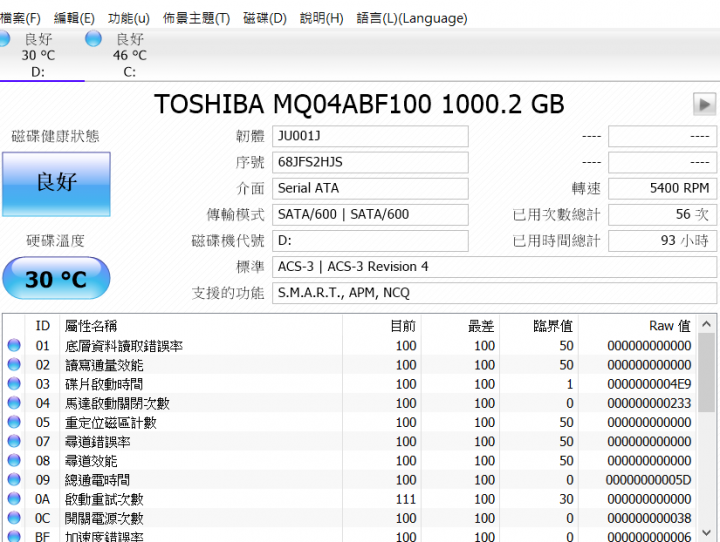720x542 pixels.
Task: Select the 馬達啟動關閉次數 attribute row
Action: click(350, 403)
